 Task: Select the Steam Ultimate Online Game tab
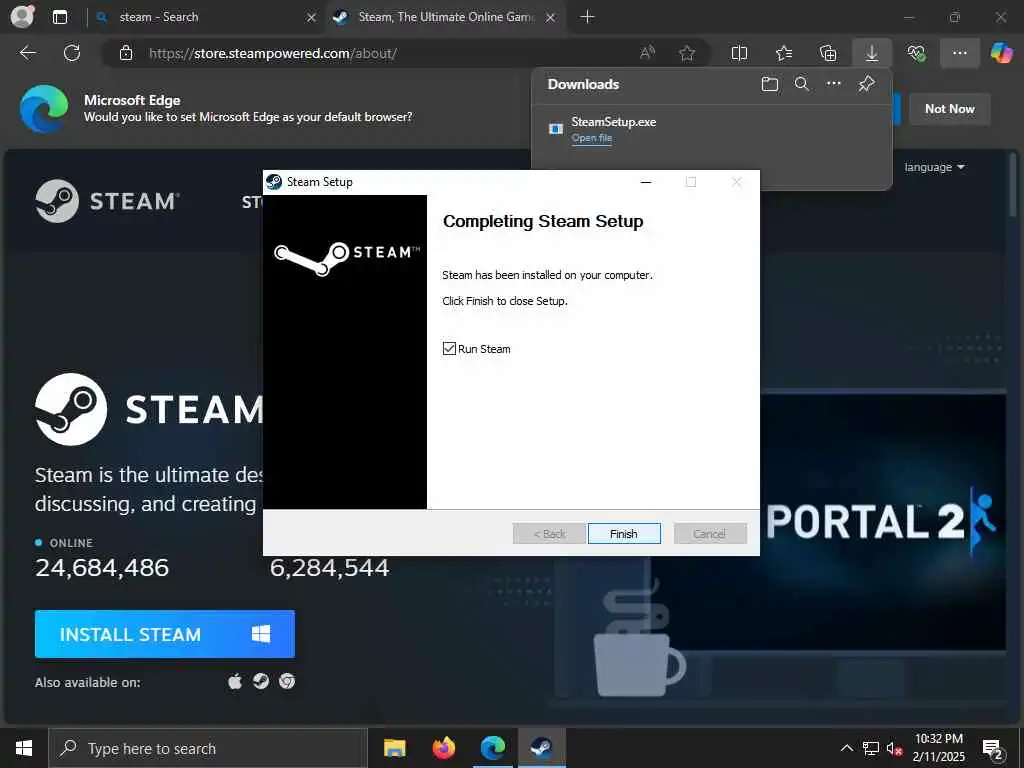click(x=444, y=17)
